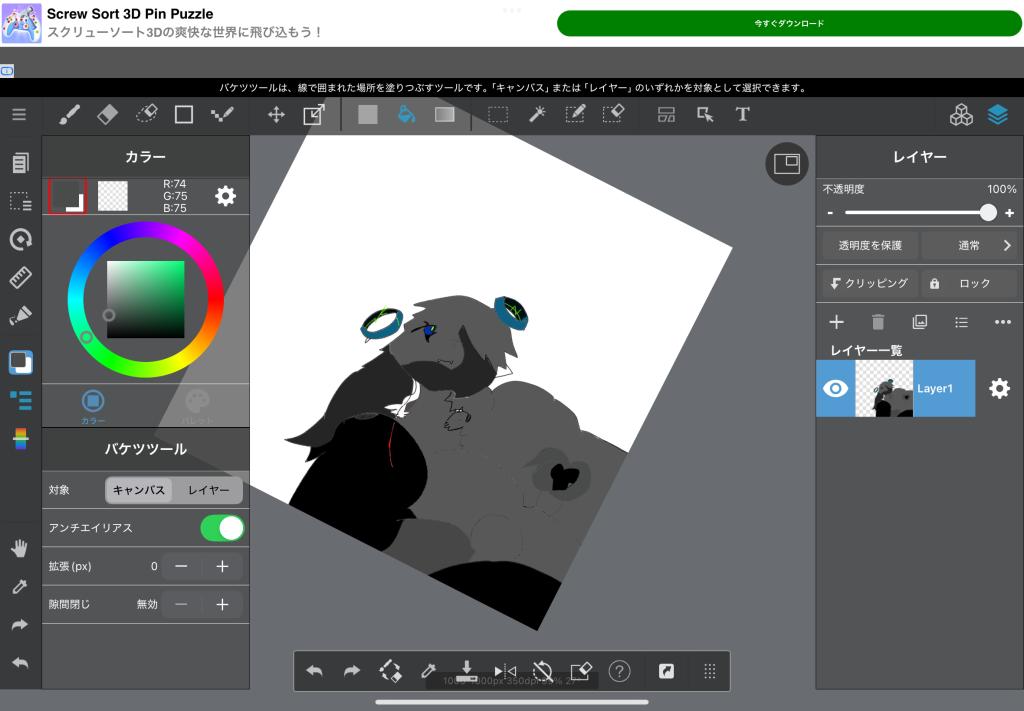Image resolution: width=1024 pixels, height=711 pixels.
Task: Add a new layer with plus icon
Action: pos(837,322)
